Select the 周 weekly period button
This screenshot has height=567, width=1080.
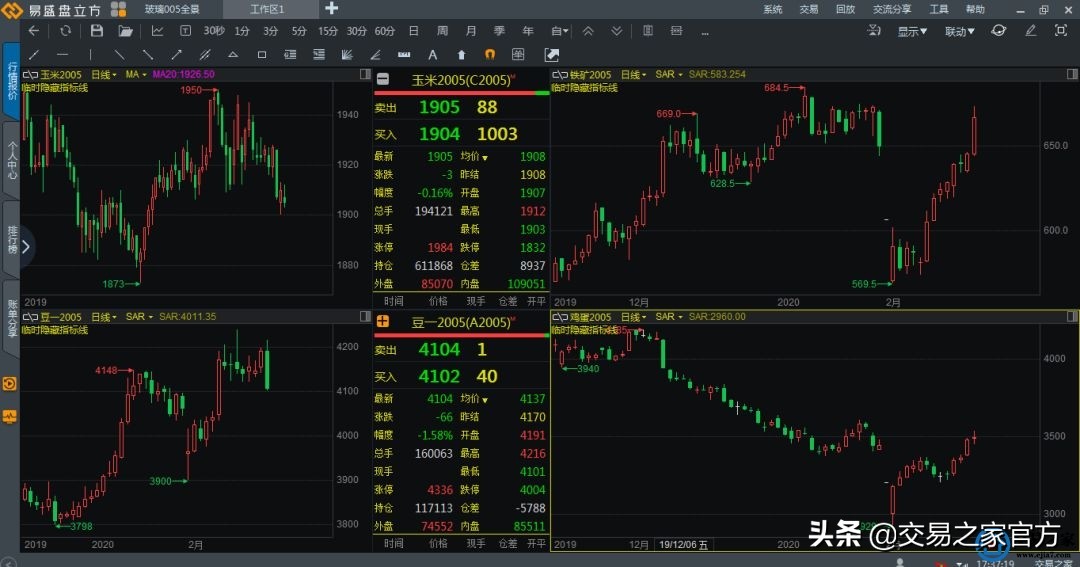[x=442, y=31]
